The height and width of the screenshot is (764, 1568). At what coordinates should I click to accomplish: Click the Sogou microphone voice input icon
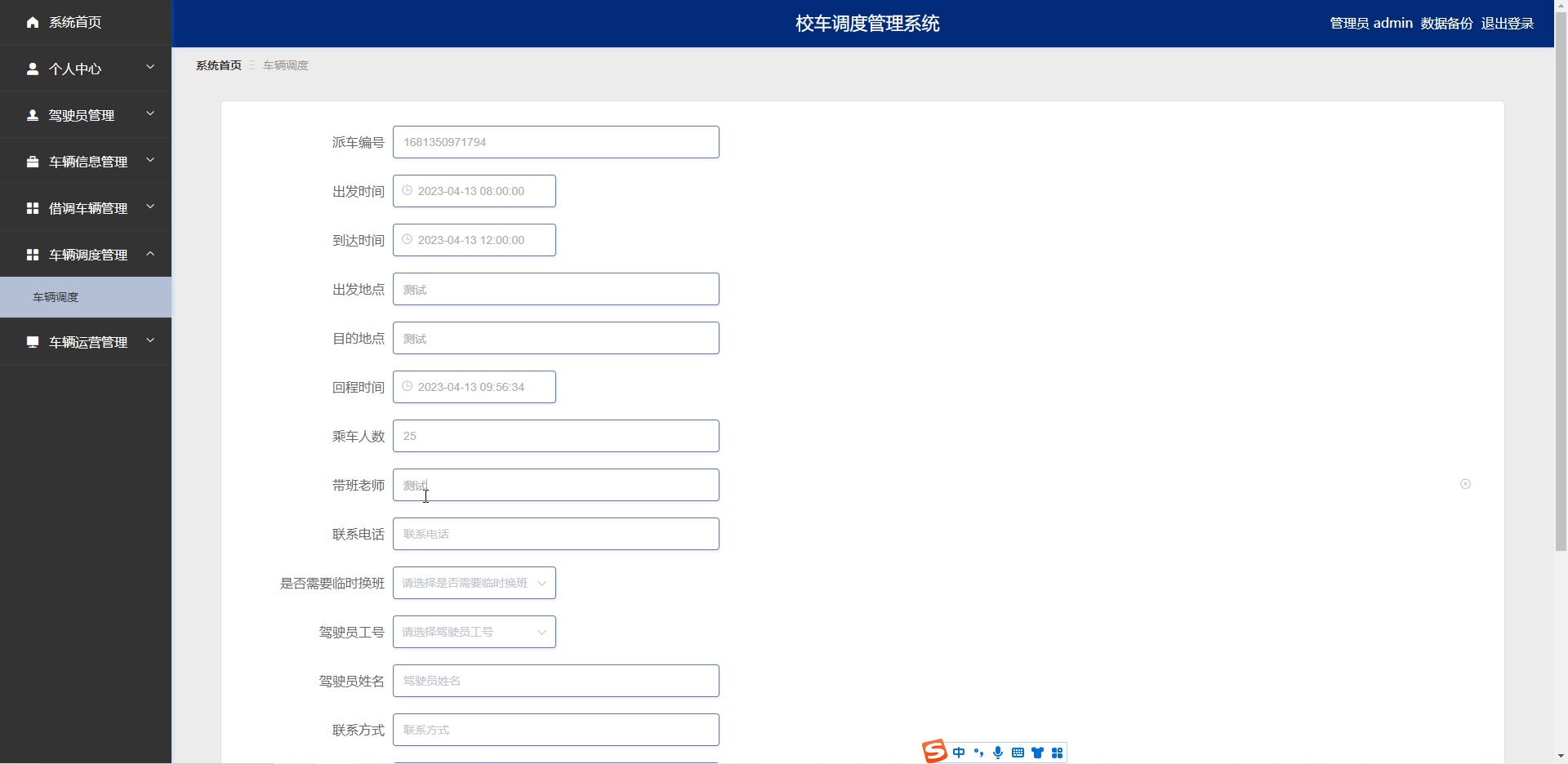997,752
